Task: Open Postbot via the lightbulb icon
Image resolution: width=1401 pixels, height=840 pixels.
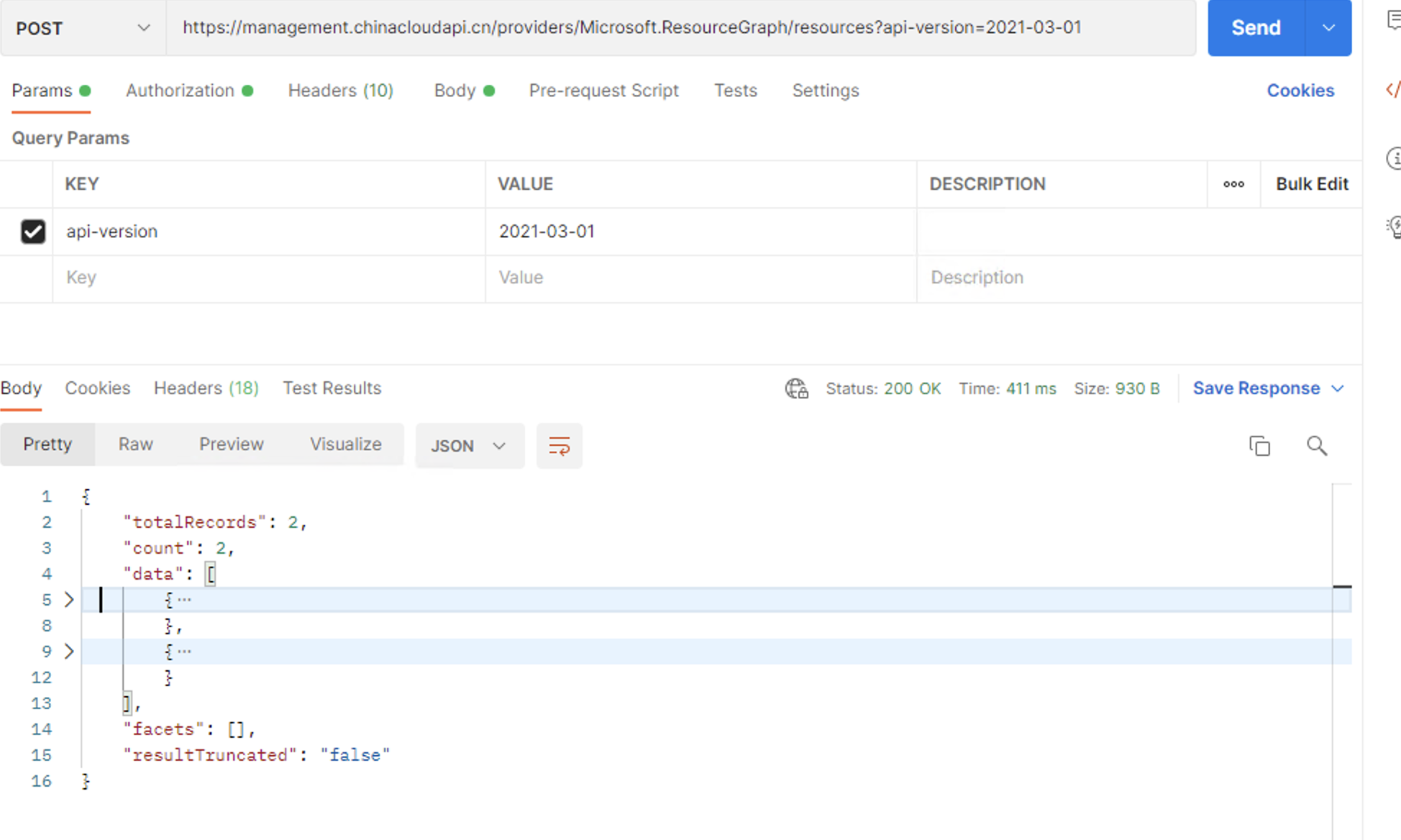Action: click(1395, 227)
